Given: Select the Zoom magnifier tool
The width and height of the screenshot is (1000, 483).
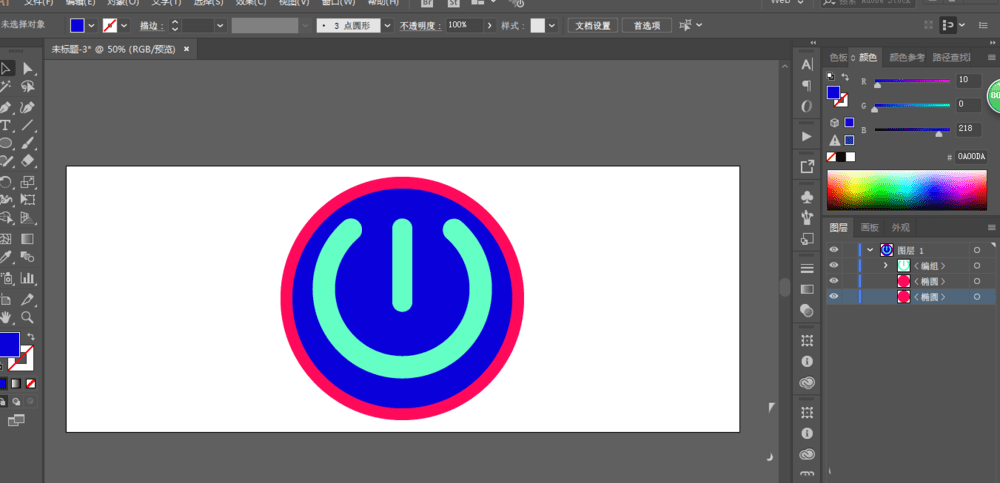Looking at the screenshot, I should tap(27, 317).
